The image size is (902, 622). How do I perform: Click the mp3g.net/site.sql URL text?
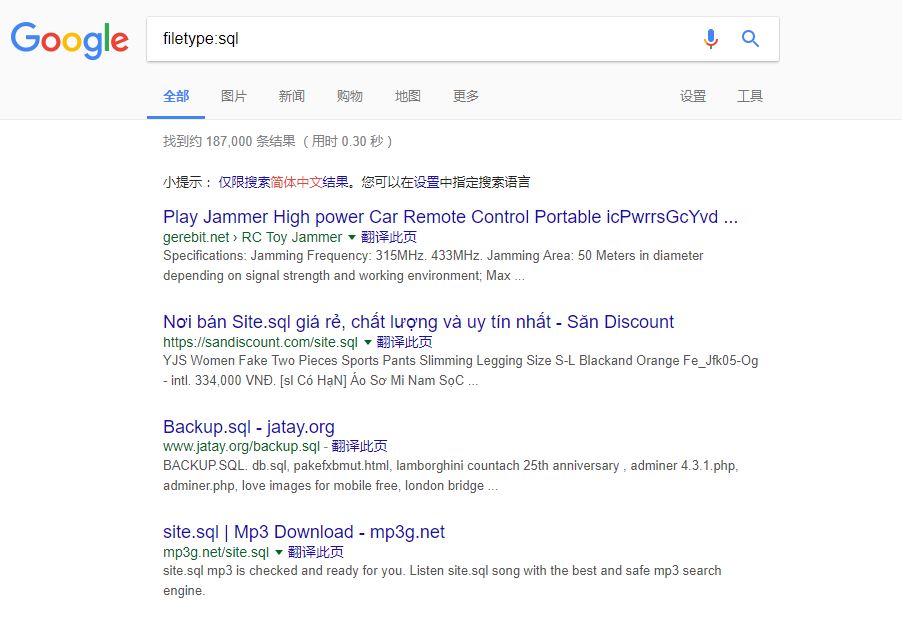point(216,552)
